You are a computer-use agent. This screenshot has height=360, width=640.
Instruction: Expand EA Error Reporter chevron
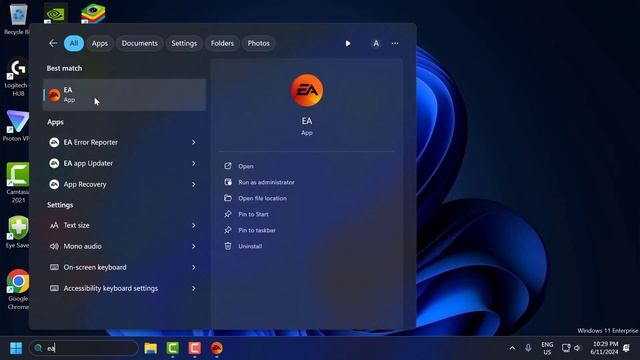pyautogui.click(x=194, y=142)
